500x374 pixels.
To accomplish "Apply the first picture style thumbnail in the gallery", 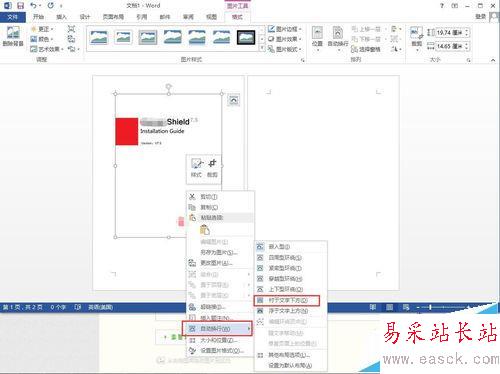I will pos(99,38).
